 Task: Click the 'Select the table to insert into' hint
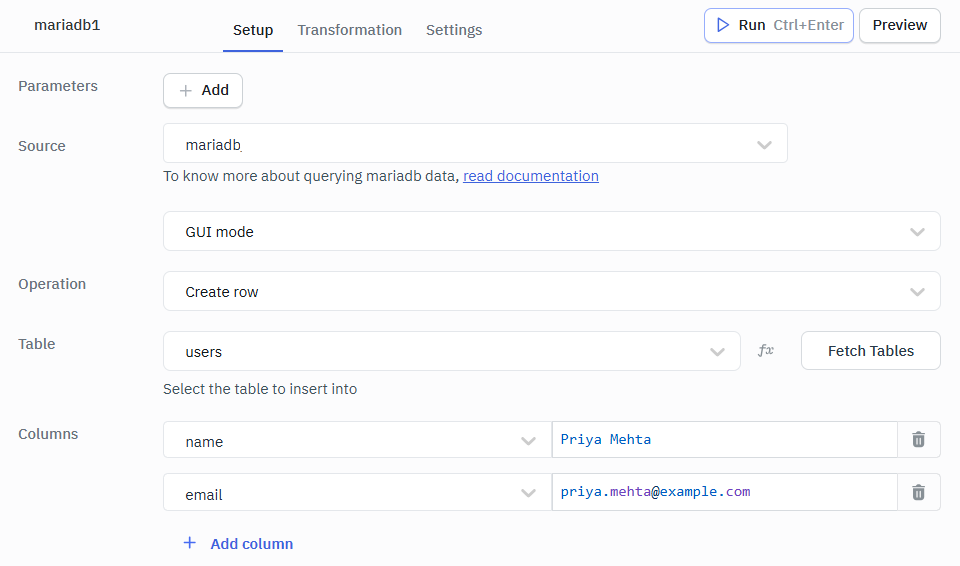point(260,389)
